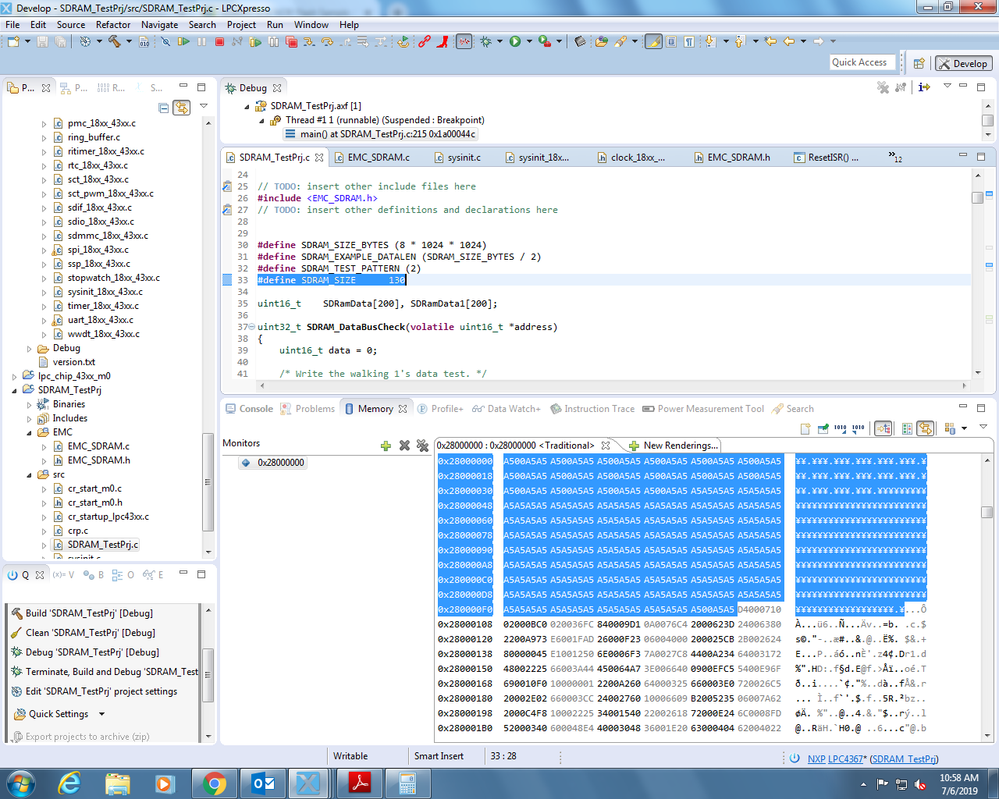This screenshot has height=799, width=999.
Task: Click the Open Perspective icon beside Develop
Action: [919, 63]
